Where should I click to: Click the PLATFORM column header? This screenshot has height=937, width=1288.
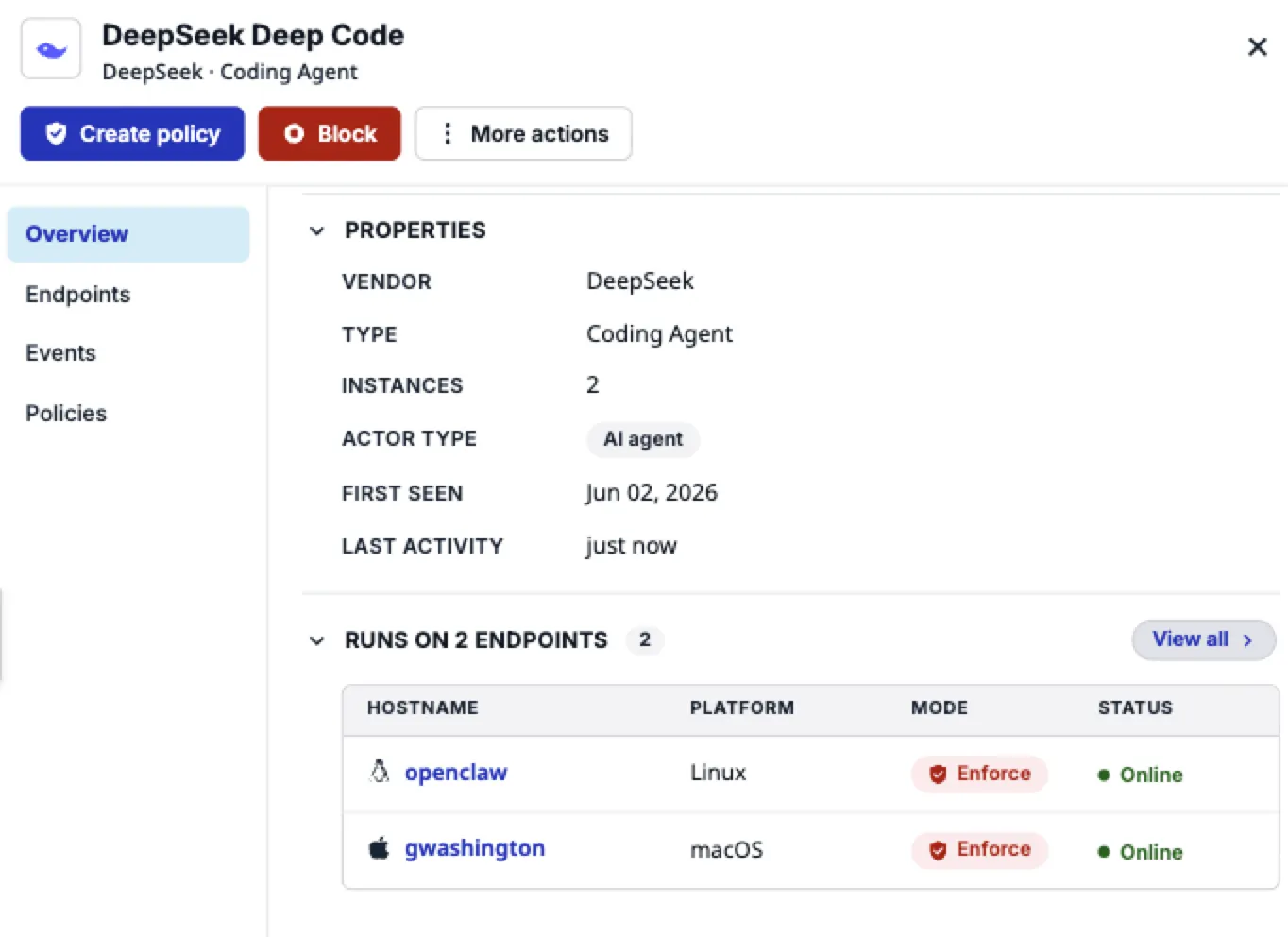(x=742, y=707)
